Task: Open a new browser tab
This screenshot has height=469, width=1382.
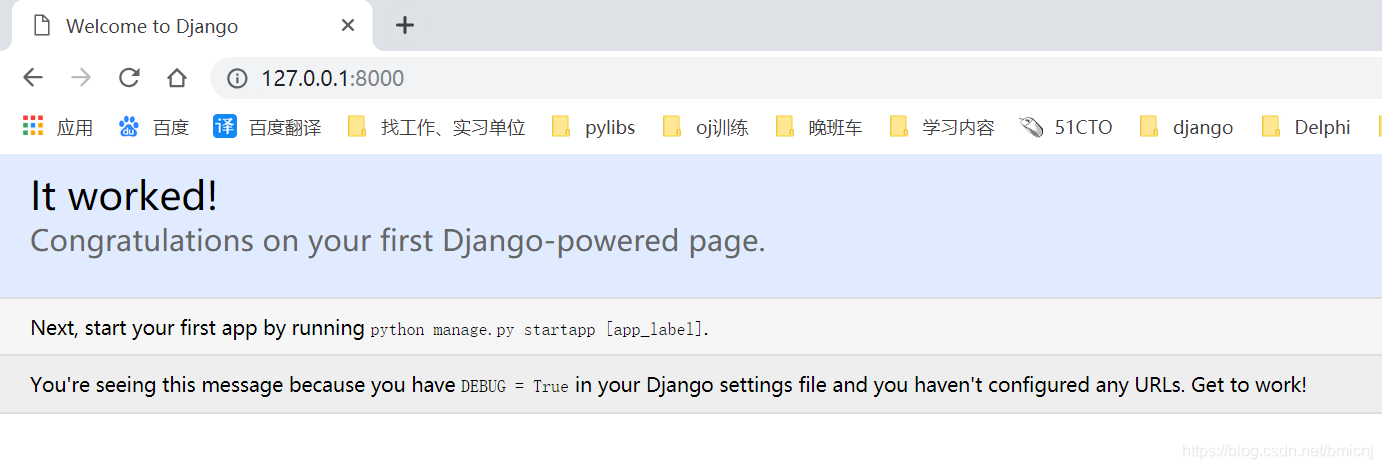Action: pos(404,25)
